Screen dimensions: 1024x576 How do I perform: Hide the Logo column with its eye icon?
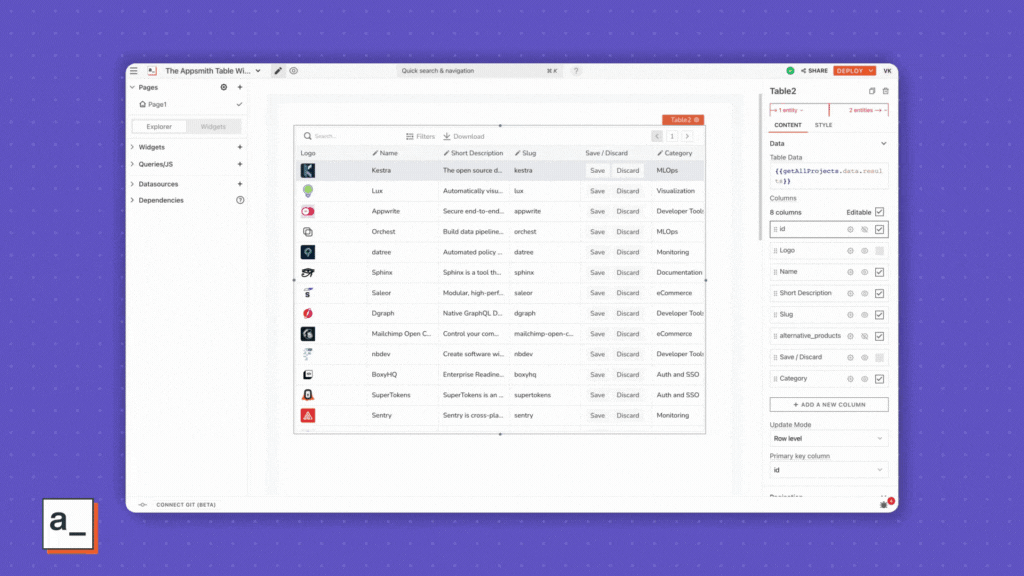865,251
